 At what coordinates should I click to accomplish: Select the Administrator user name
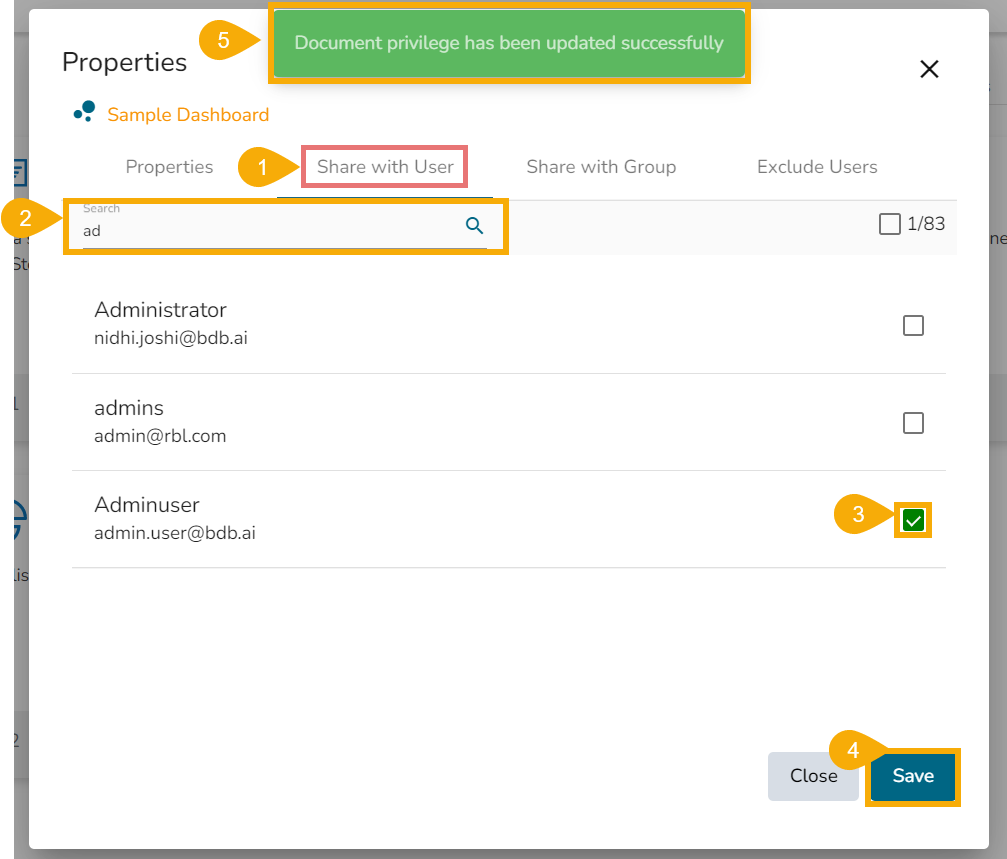(x=160, y=310)
